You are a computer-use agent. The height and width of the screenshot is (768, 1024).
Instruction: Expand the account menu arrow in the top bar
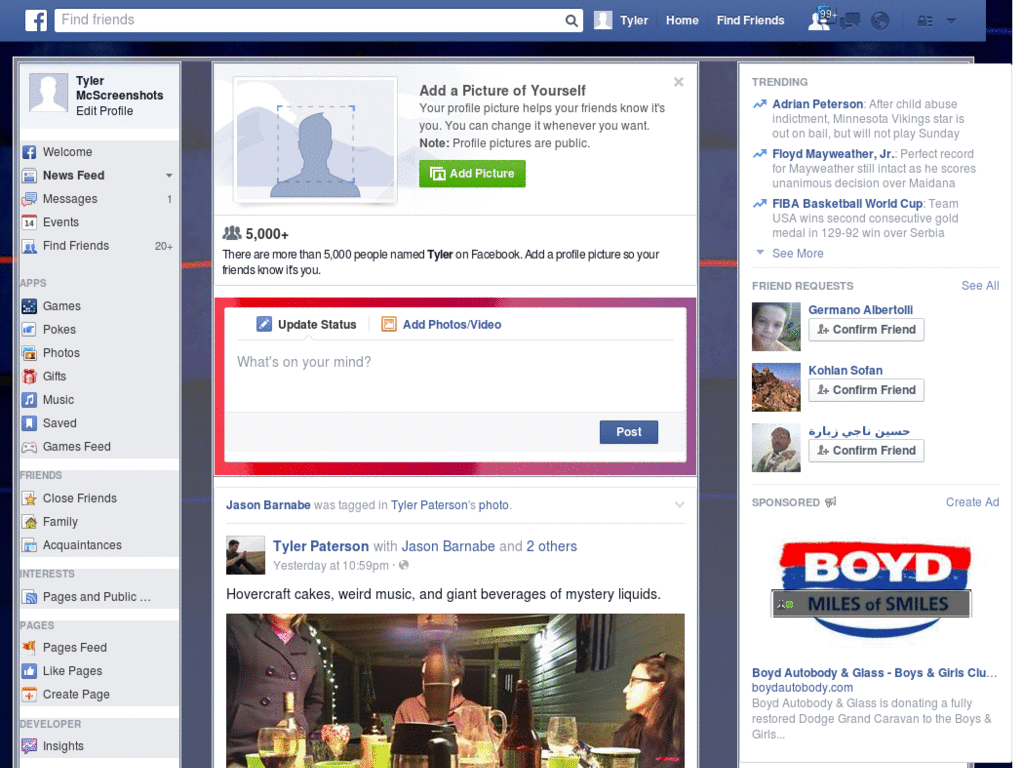click(952, 21)
